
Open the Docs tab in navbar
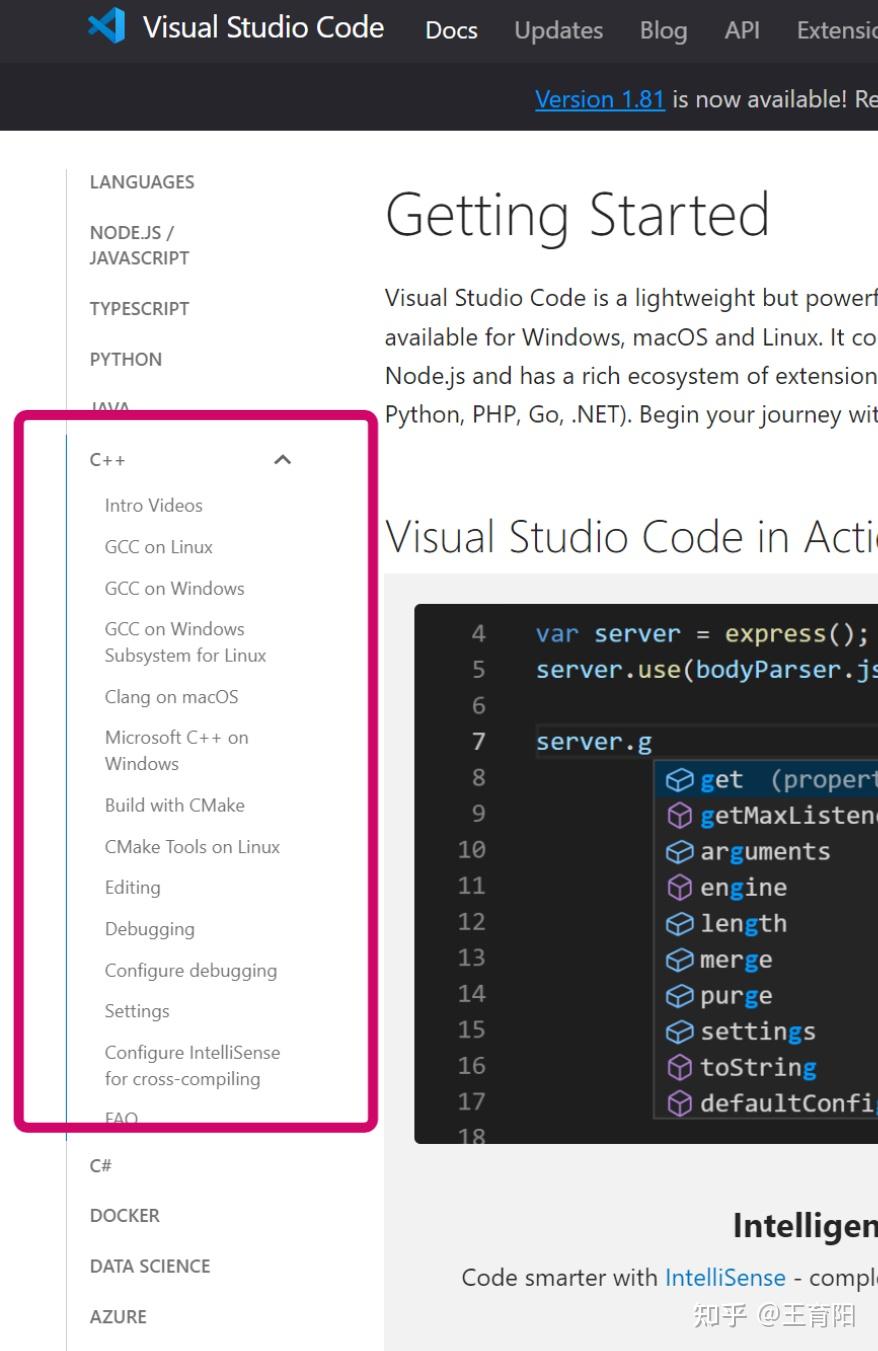451,30
